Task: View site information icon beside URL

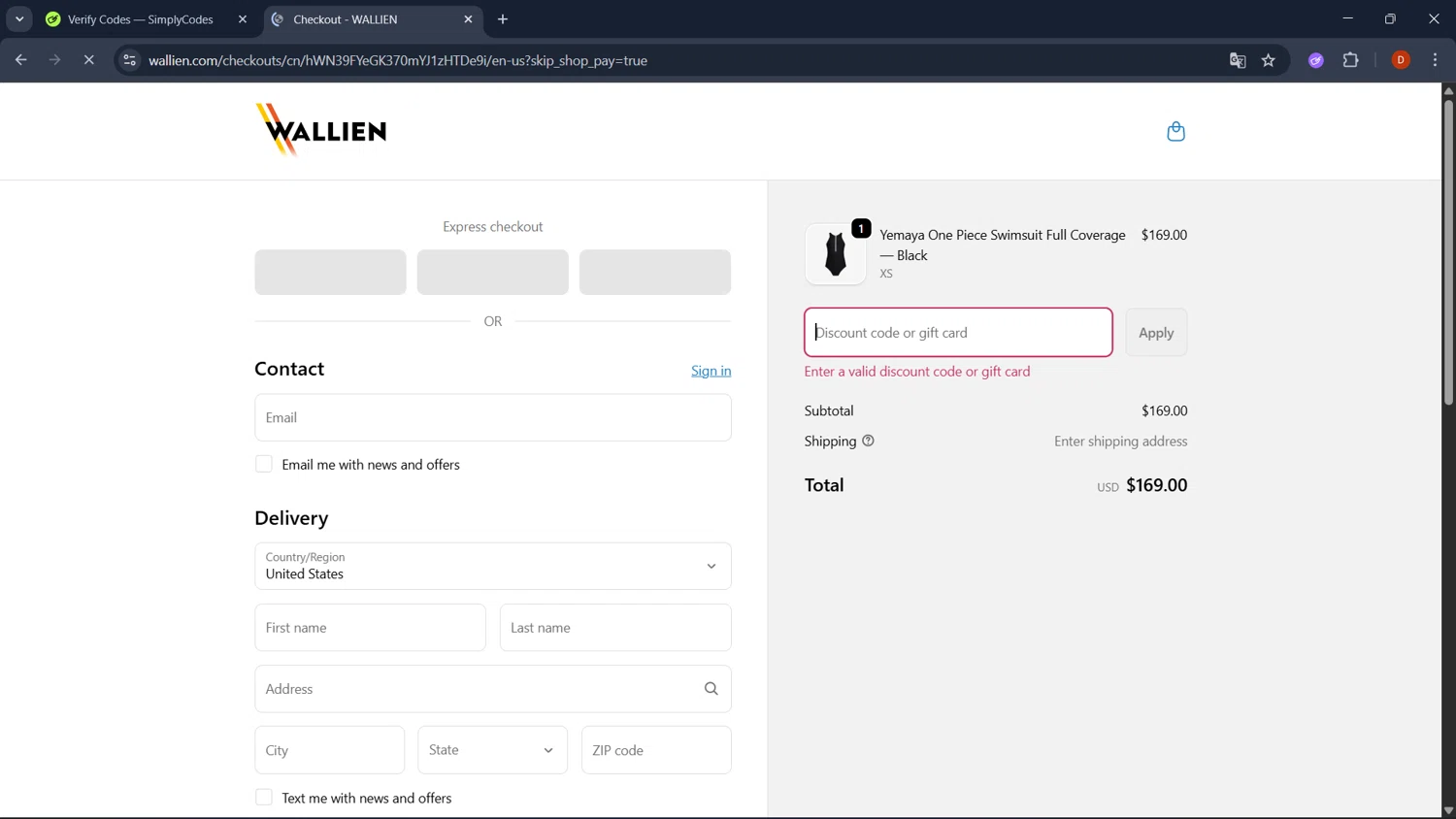Action: click(129, 60)
